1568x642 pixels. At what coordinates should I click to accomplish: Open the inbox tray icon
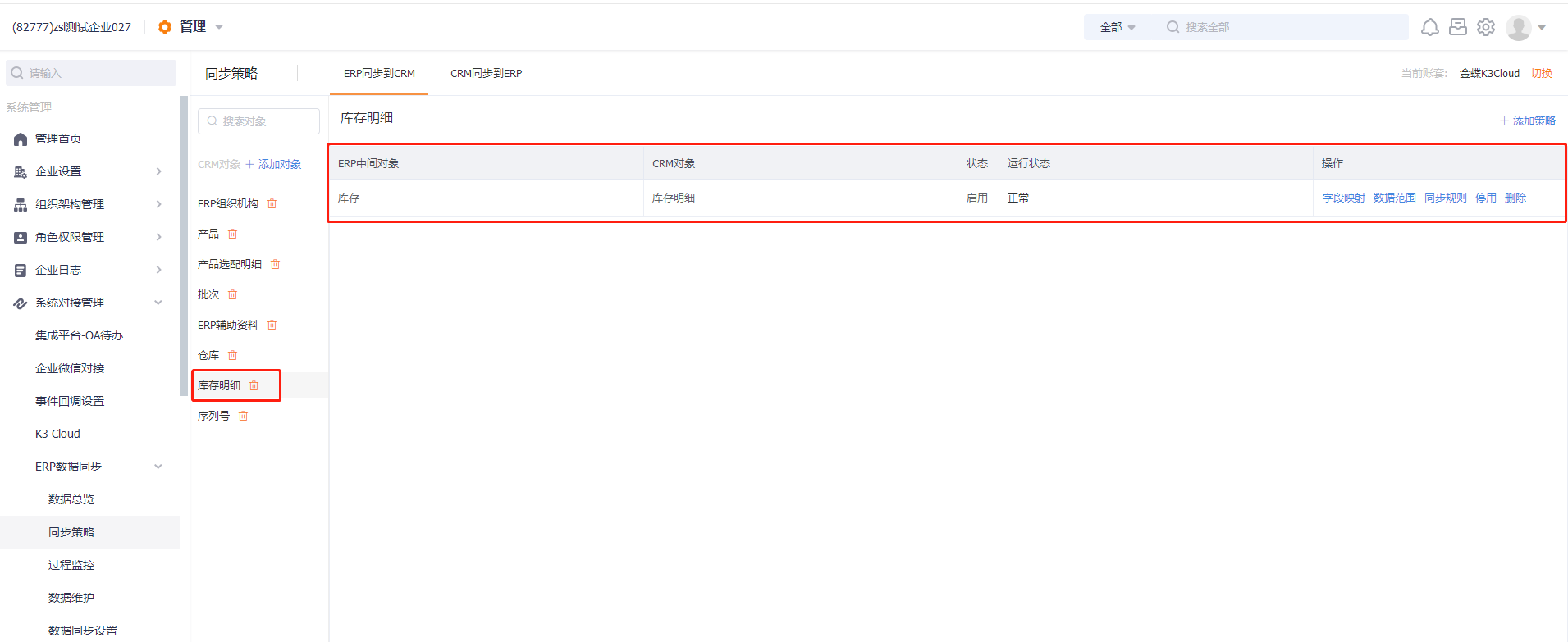[1458, 27]
